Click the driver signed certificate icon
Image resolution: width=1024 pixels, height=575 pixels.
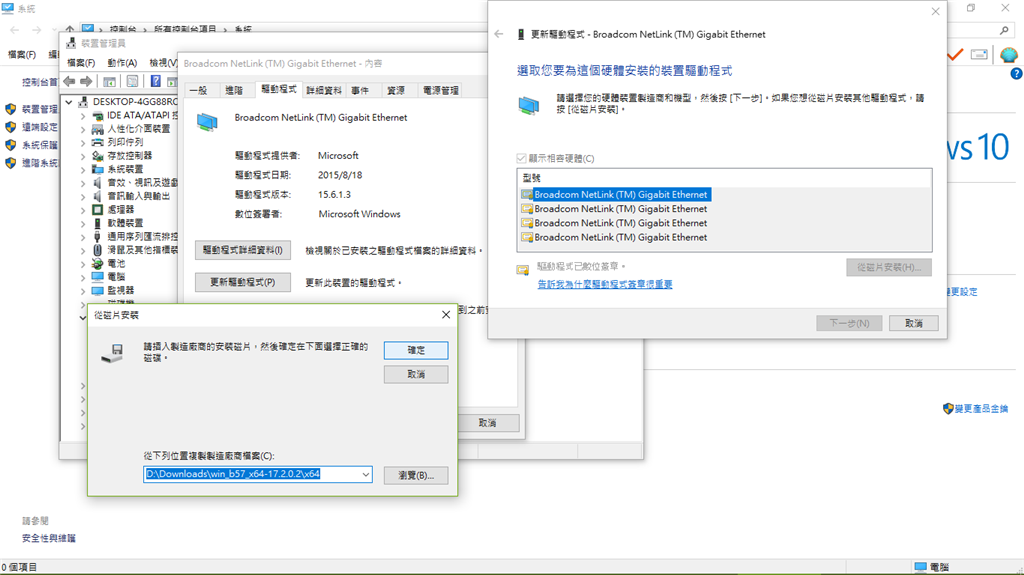point(522,270)
